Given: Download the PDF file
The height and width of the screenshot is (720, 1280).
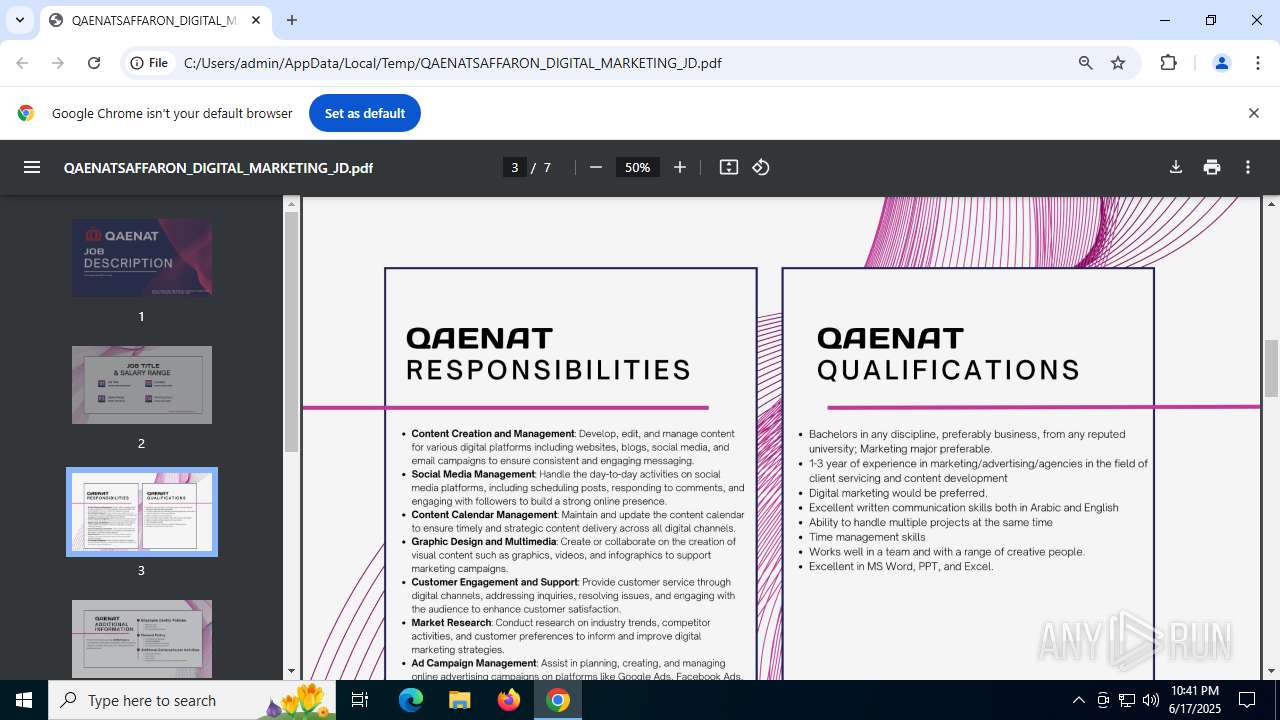Looking at the screenshot, I should tap(1176, 167).
